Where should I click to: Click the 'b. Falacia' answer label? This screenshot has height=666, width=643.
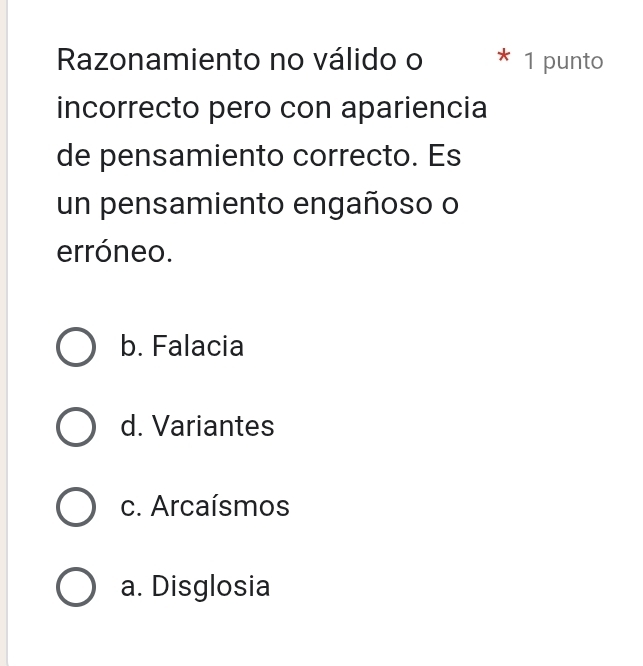(x=181, y=347)
